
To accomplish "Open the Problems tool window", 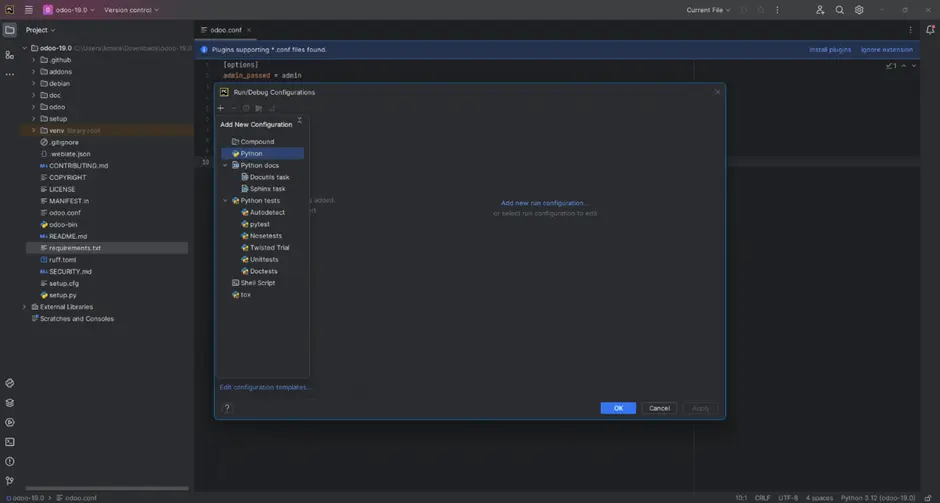I will click(x=10, y=462).
